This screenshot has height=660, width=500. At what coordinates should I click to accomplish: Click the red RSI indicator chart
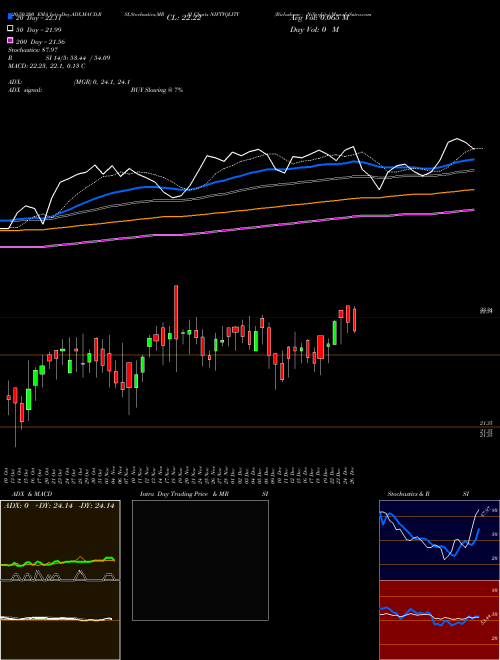click(439, 620)
